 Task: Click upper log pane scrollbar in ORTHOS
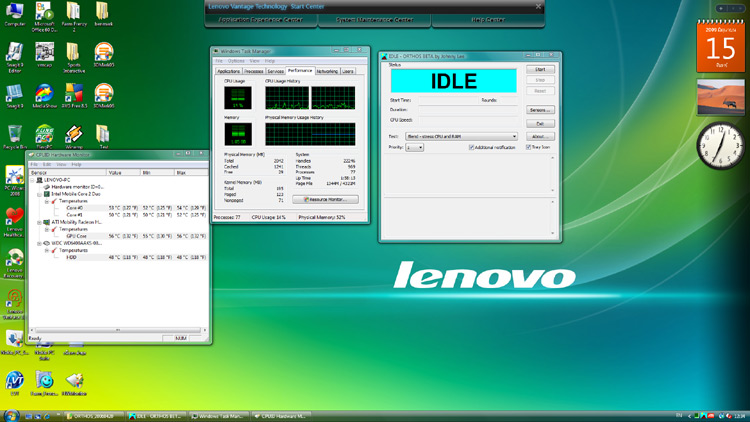pyautogui.click(x=553, y=174)
